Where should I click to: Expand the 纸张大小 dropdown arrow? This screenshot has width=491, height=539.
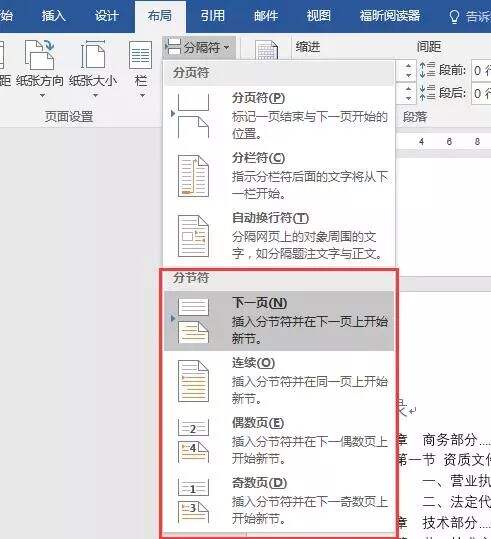tap(96, 96)
